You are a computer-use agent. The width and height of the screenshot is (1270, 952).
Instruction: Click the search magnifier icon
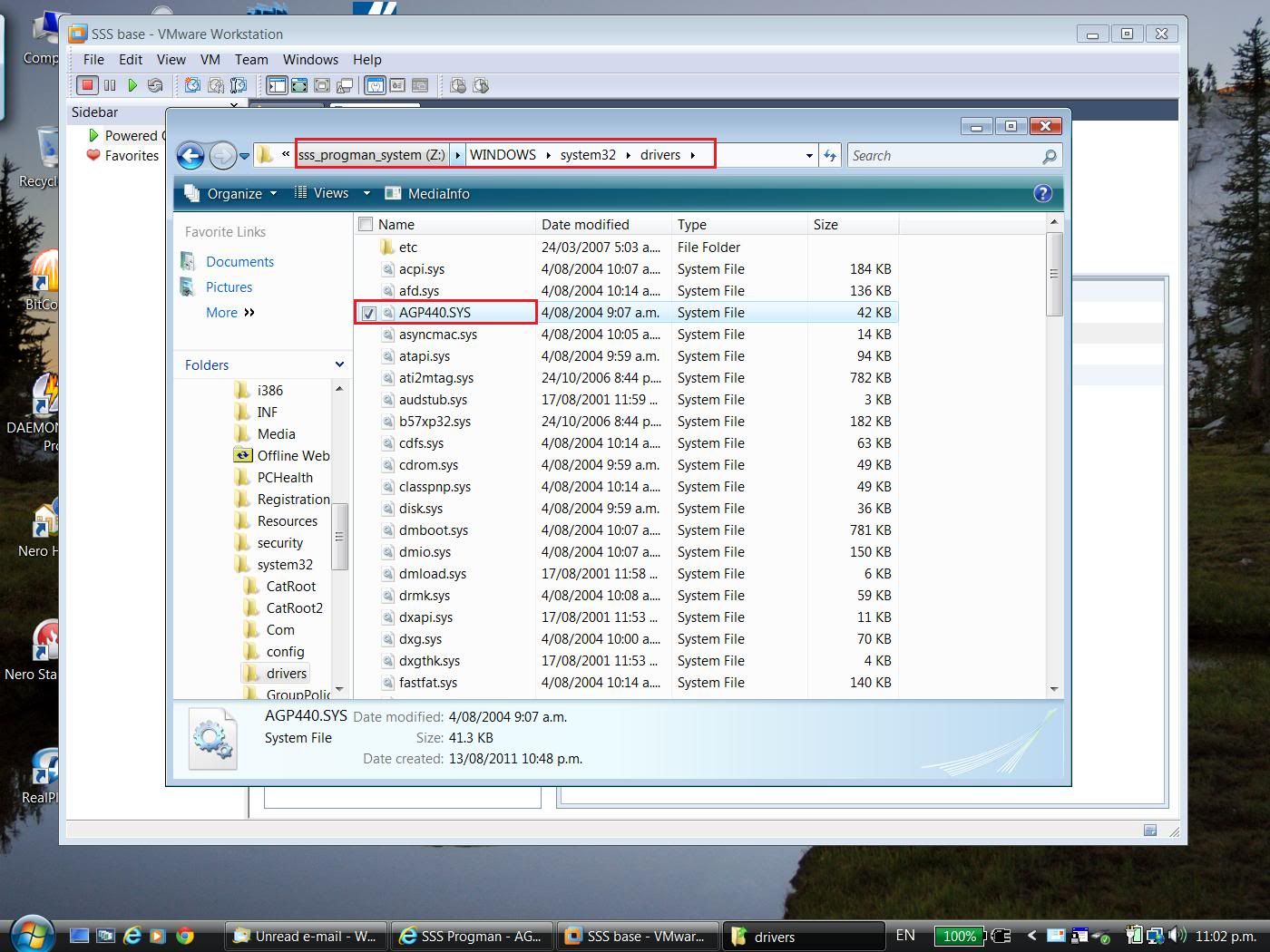1050,156
